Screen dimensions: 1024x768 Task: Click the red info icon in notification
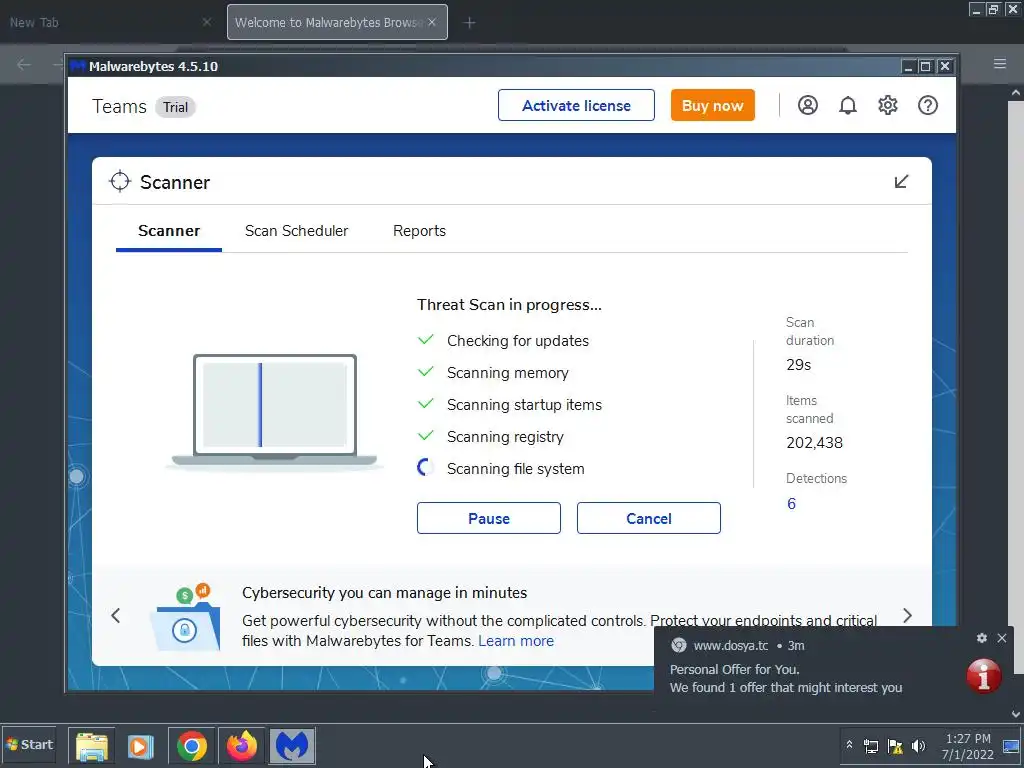pos(984,675)
